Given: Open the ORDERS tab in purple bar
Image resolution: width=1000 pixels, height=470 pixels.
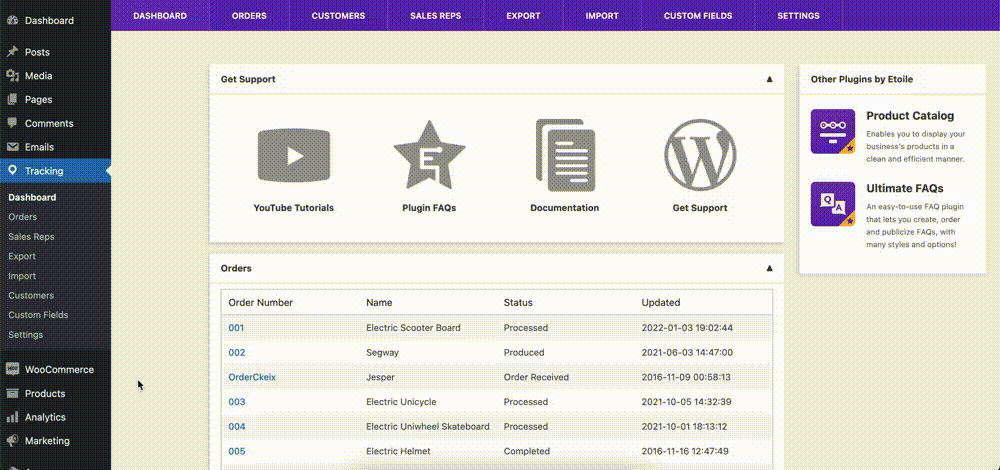Looking at the screenshot, I should (249, 15).
